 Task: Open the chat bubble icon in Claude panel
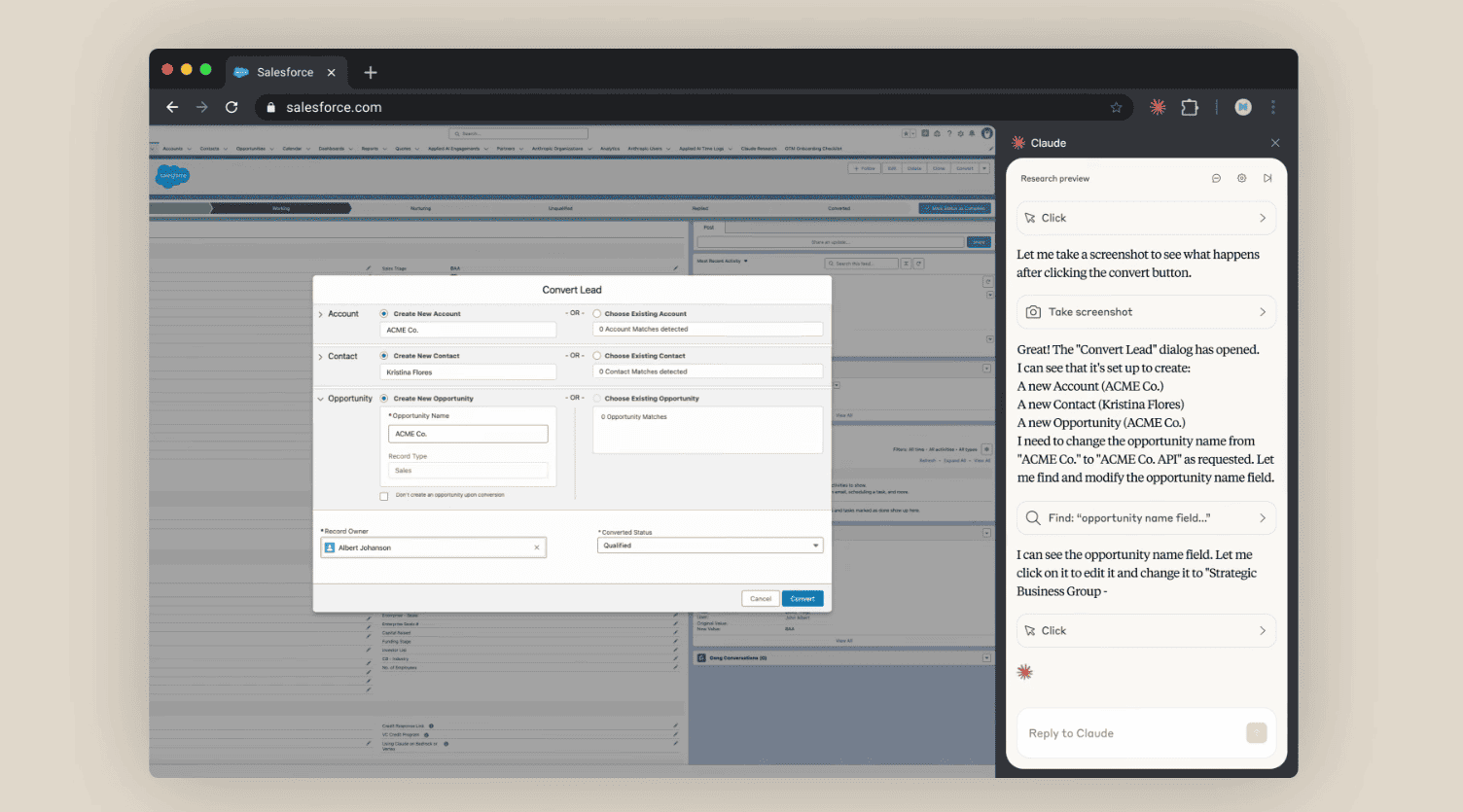1216,178
